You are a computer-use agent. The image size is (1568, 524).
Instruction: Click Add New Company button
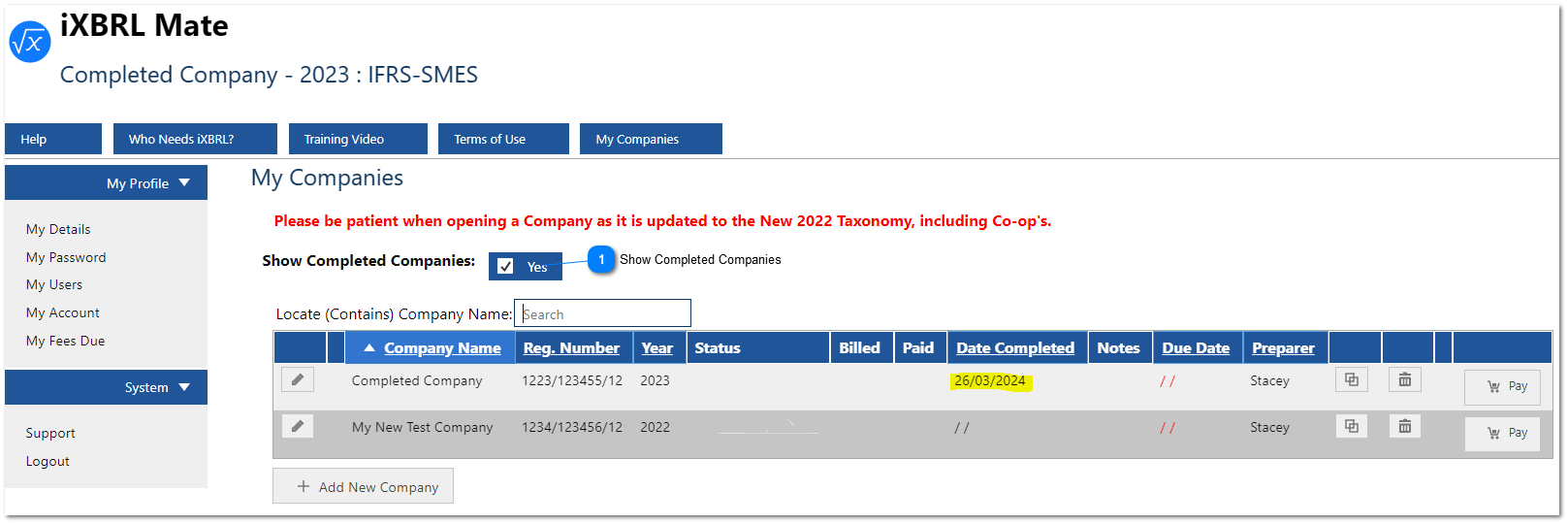[x=363, y=486]
